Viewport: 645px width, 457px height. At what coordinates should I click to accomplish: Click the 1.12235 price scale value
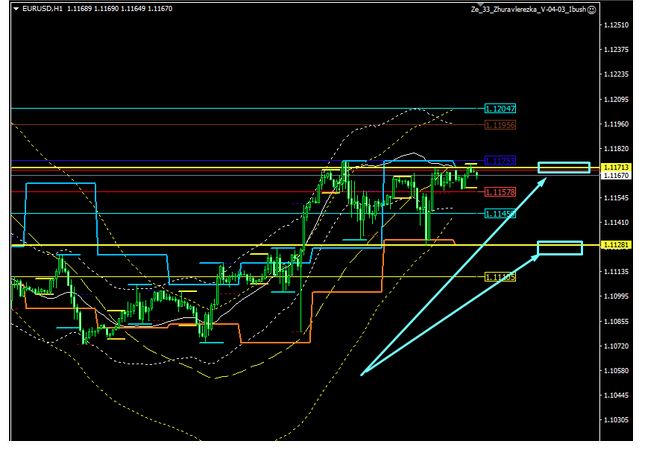click(x=616, y=74)
